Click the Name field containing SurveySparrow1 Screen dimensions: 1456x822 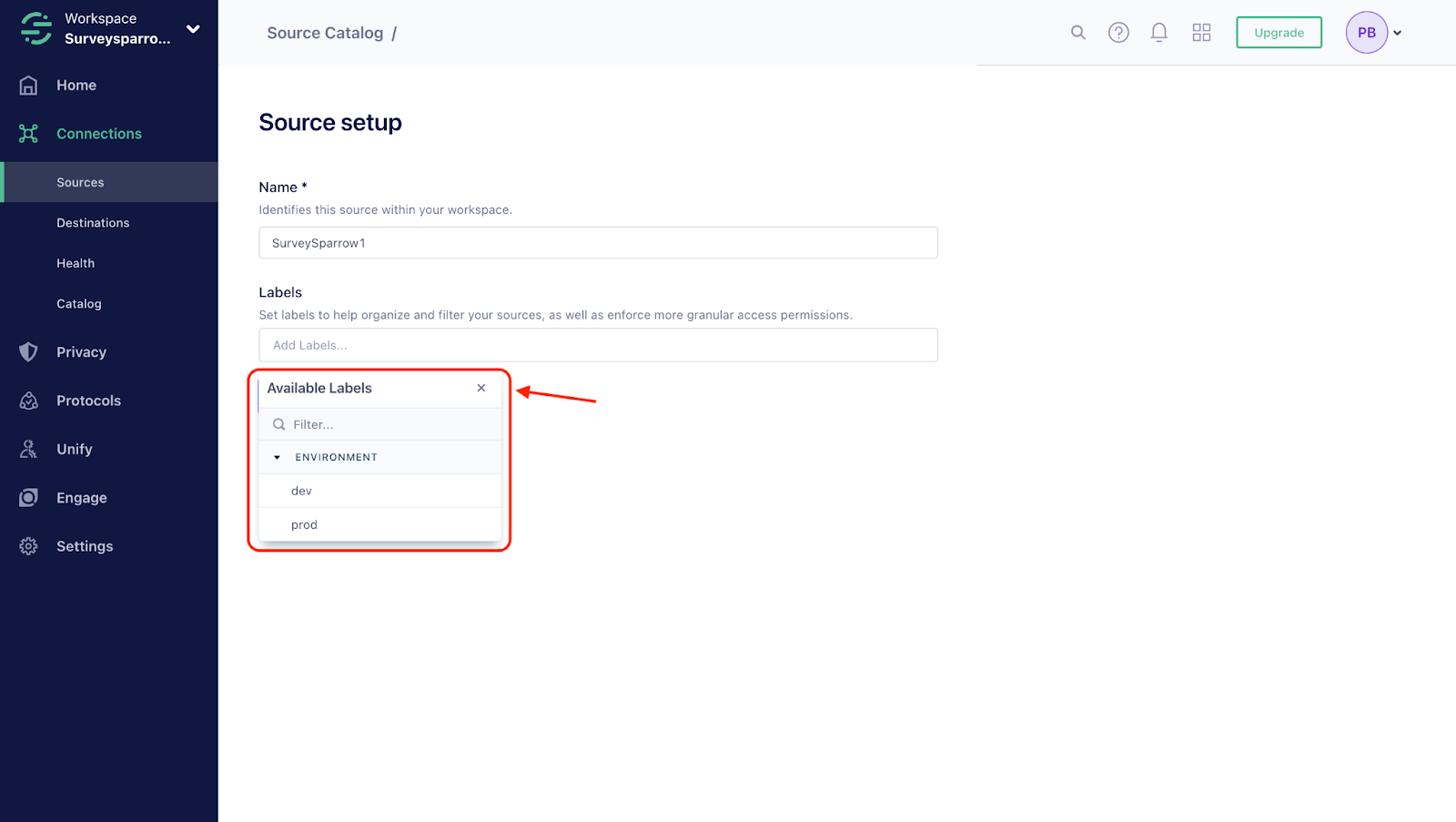[x=598, y=243]
